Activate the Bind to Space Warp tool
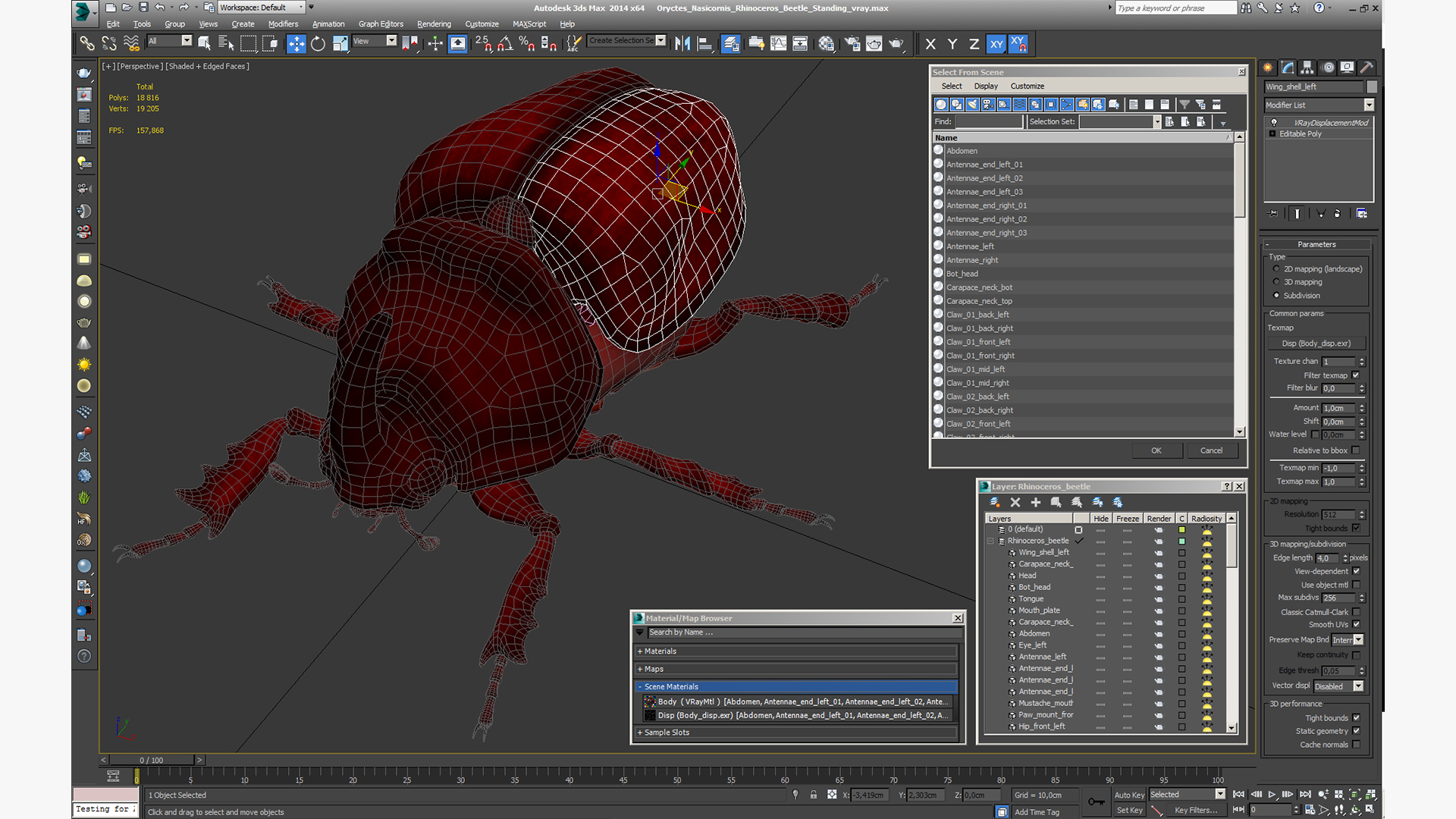Screen dimensions: 1456x819 131,43
